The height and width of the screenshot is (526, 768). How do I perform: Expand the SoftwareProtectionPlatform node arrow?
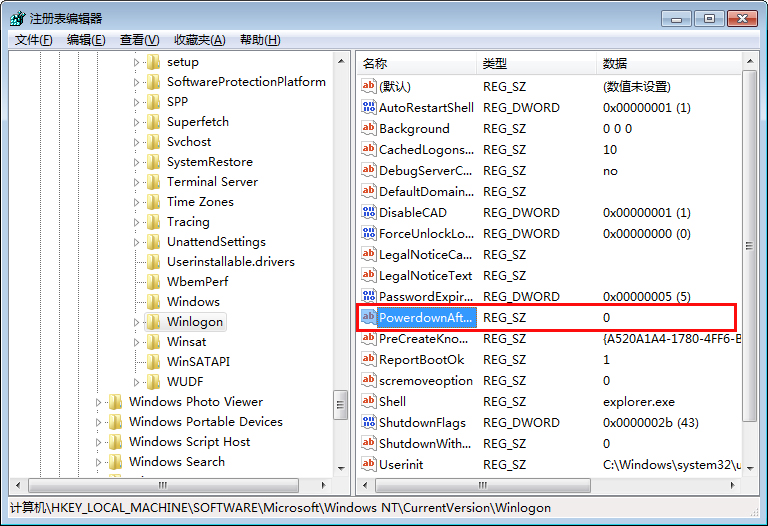[x=137, y=82]
